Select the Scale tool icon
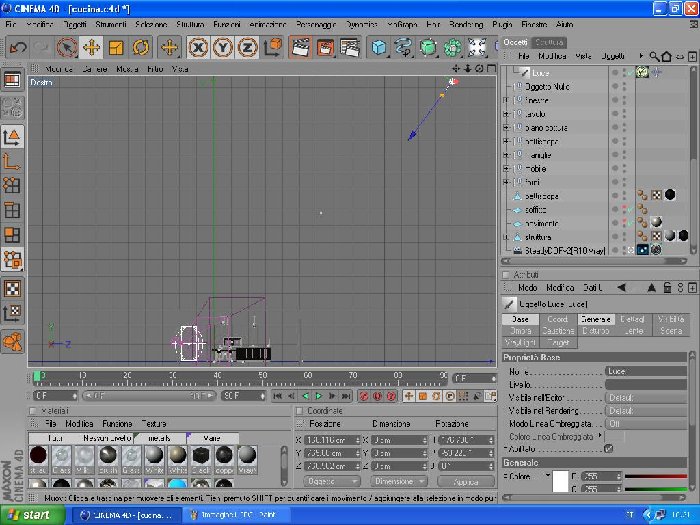Screen dimensions: 700x525 pyautogui.click(x=116, y=47)
